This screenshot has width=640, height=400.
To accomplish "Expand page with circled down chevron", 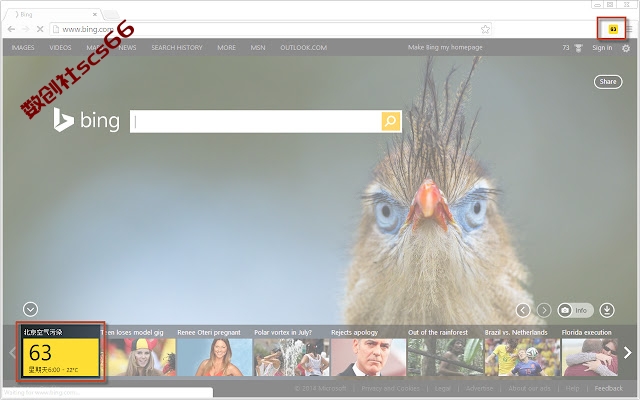I will tap(30, 309).
